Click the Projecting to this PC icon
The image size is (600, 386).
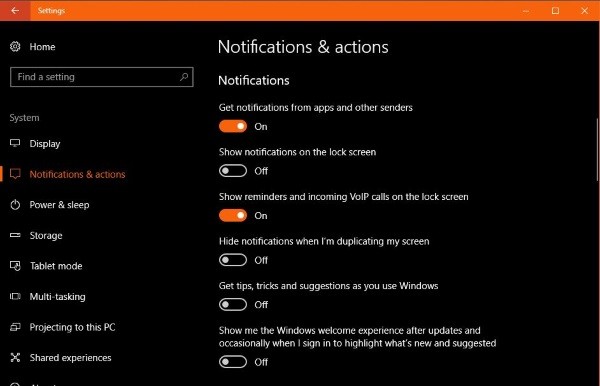pyautogui.click(x=15, y=327)
